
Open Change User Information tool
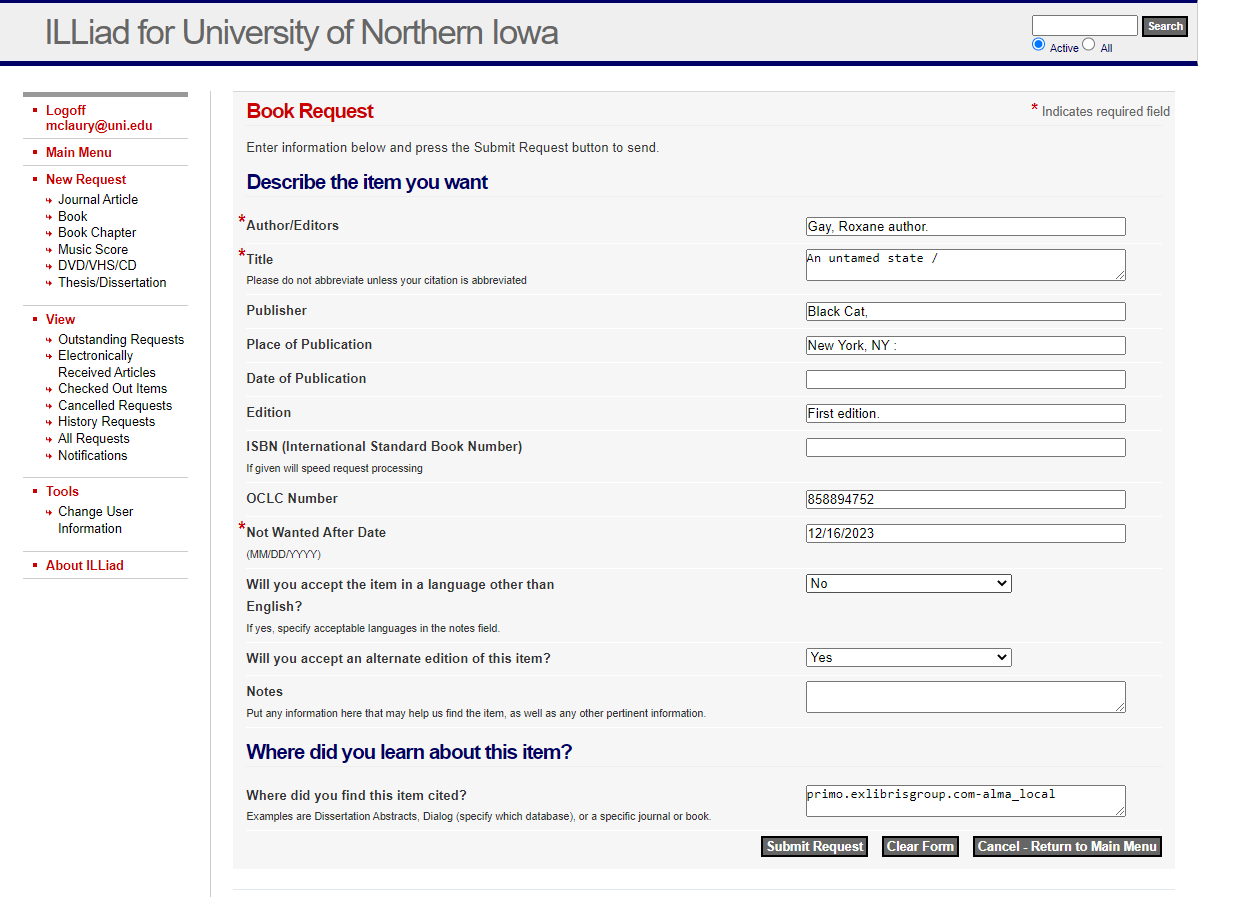click(x=96, y=520)
